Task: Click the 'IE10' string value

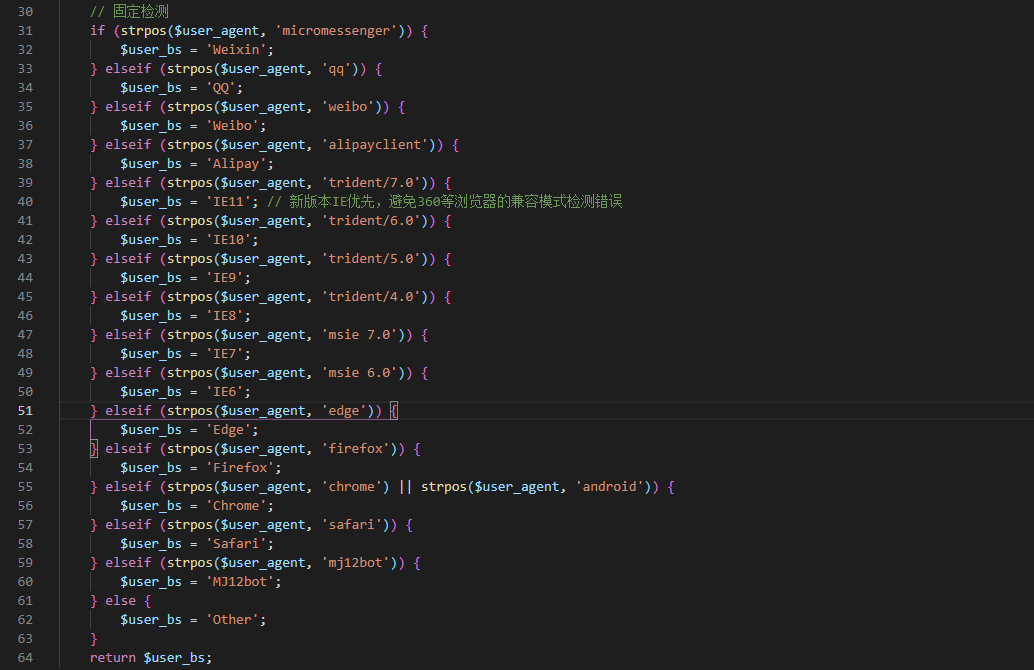Action: click(228, 240)
